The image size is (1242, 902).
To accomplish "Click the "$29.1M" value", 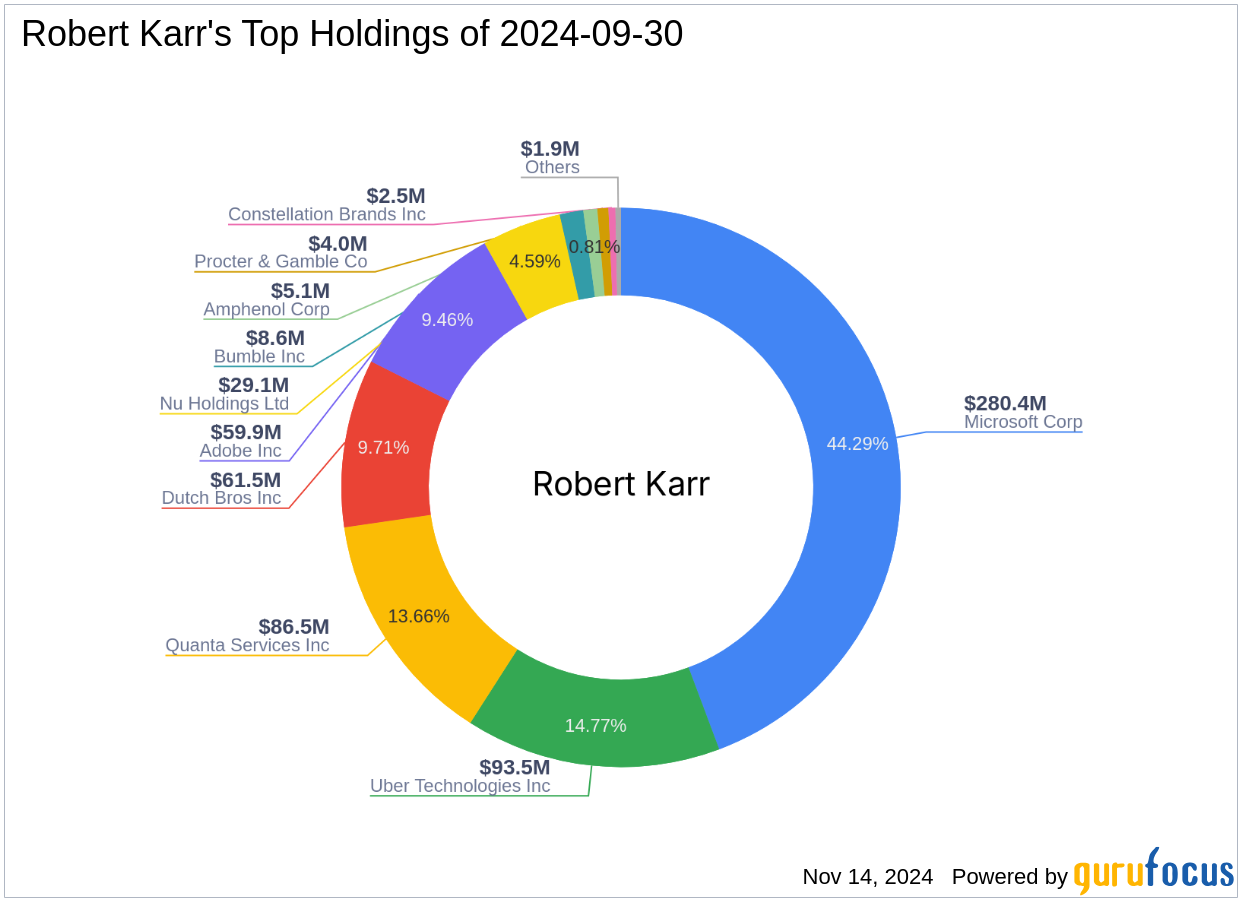I will [x=254, y=385].
